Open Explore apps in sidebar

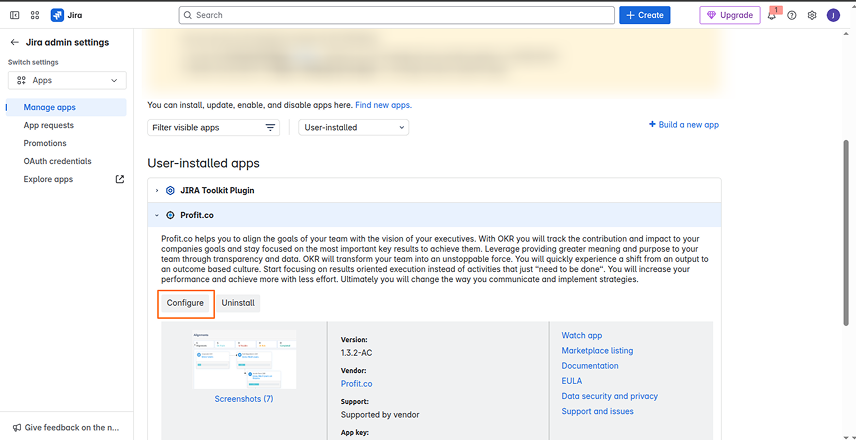[48, 179]
